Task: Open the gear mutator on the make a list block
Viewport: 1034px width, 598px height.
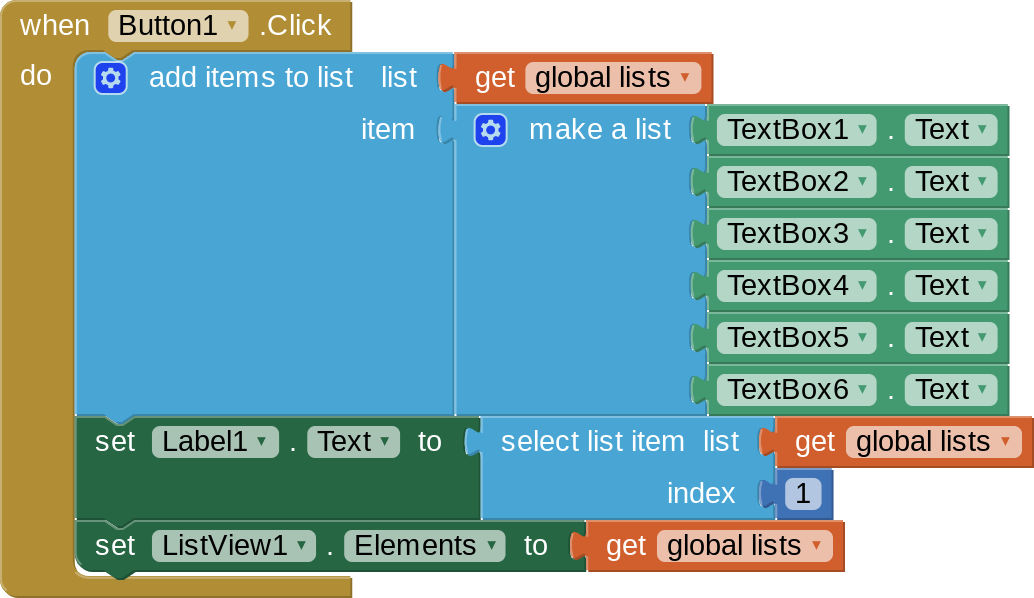Action: [x=490, y=130]
